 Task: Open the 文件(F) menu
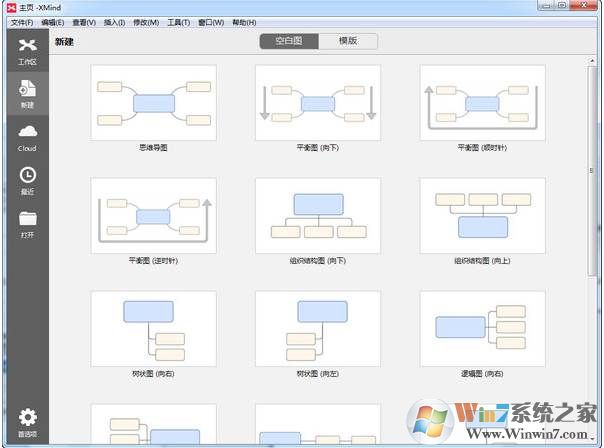pos(21,22)
